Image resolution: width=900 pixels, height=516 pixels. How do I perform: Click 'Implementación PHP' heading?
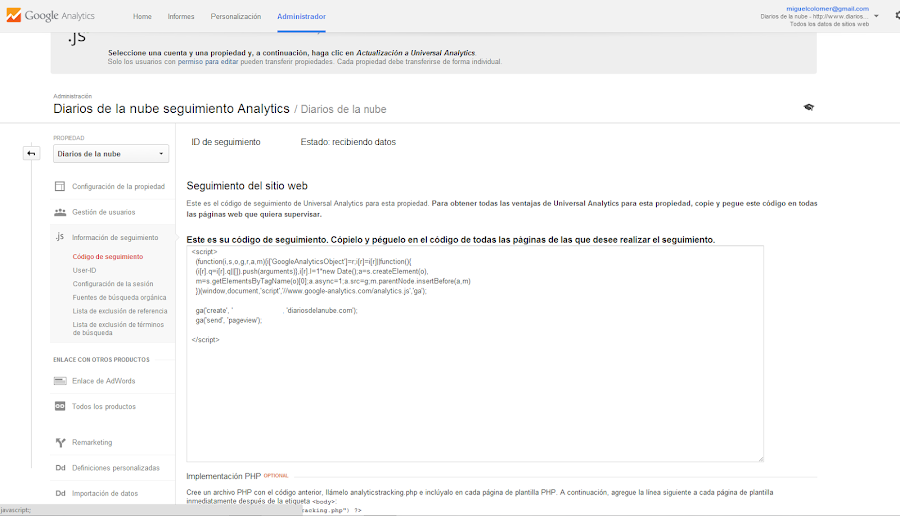(x=223, y=476)
